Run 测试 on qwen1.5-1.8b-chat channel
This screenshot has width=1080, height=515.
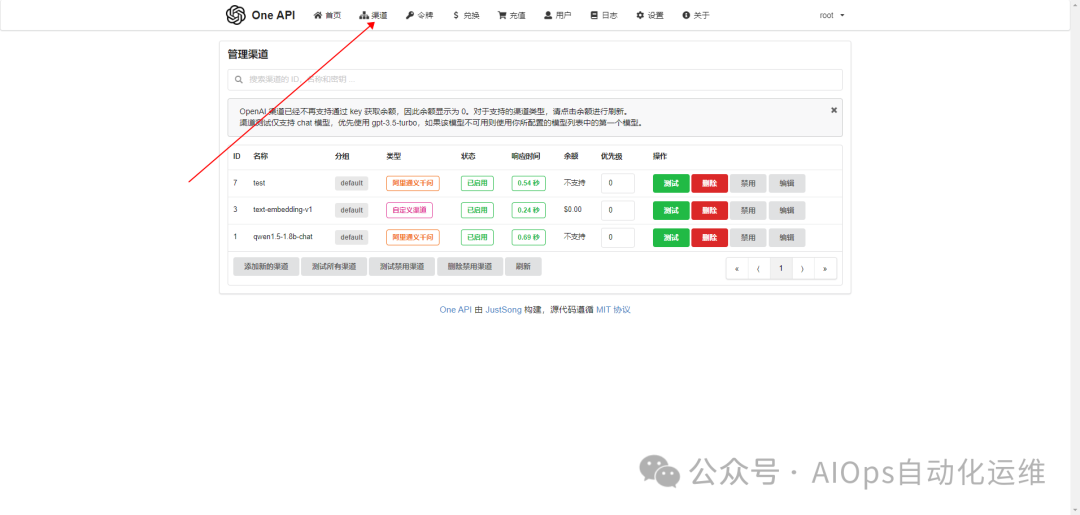(671, 237)
